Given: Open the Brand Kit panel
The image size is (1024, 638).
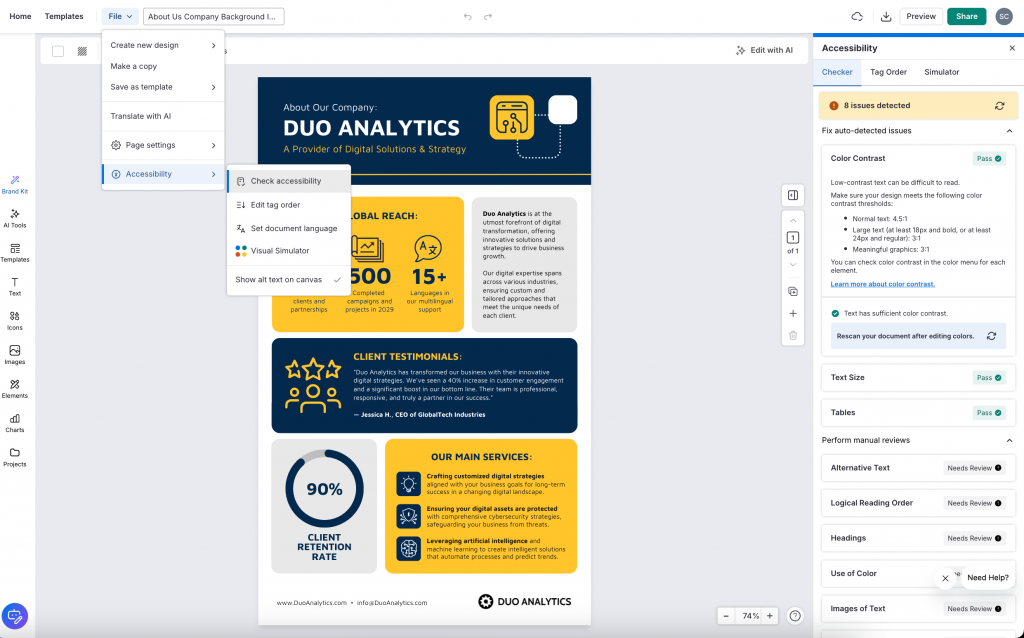Looking at the screenshot, I should click(x=15, y=183).
